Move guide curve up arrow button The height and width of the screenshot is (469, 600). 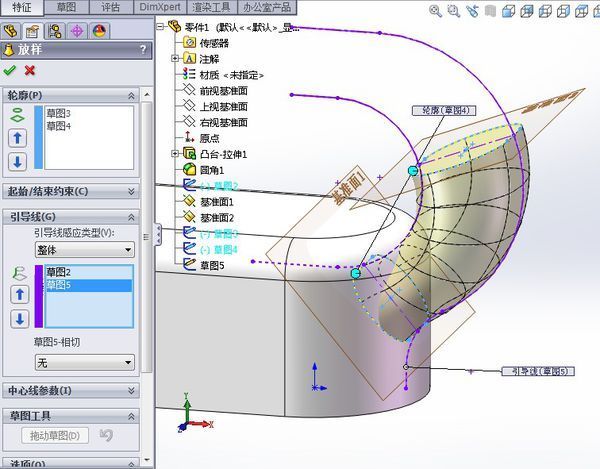coord(20,295)
